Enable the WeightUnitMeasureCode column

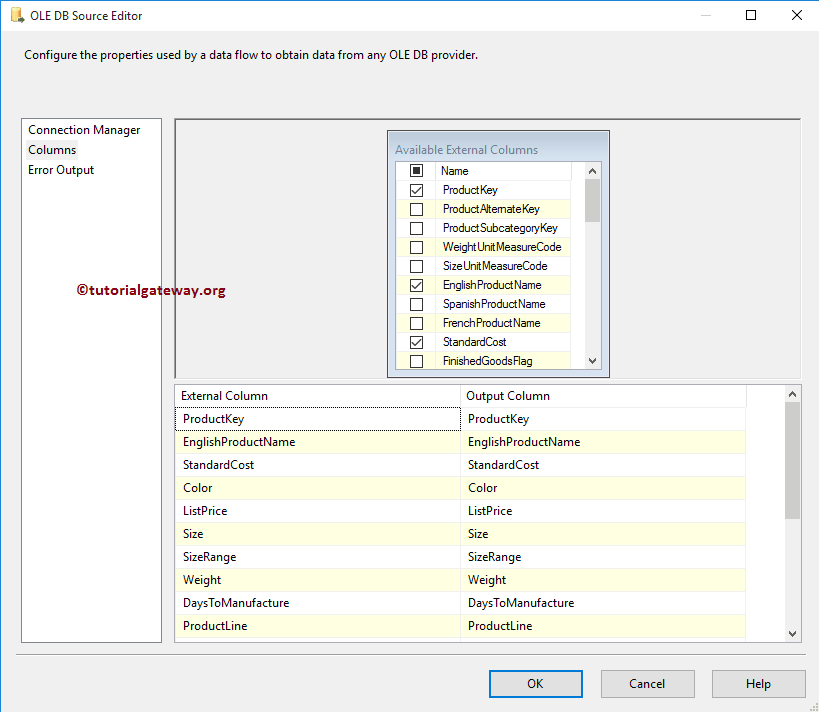[417, 247]
